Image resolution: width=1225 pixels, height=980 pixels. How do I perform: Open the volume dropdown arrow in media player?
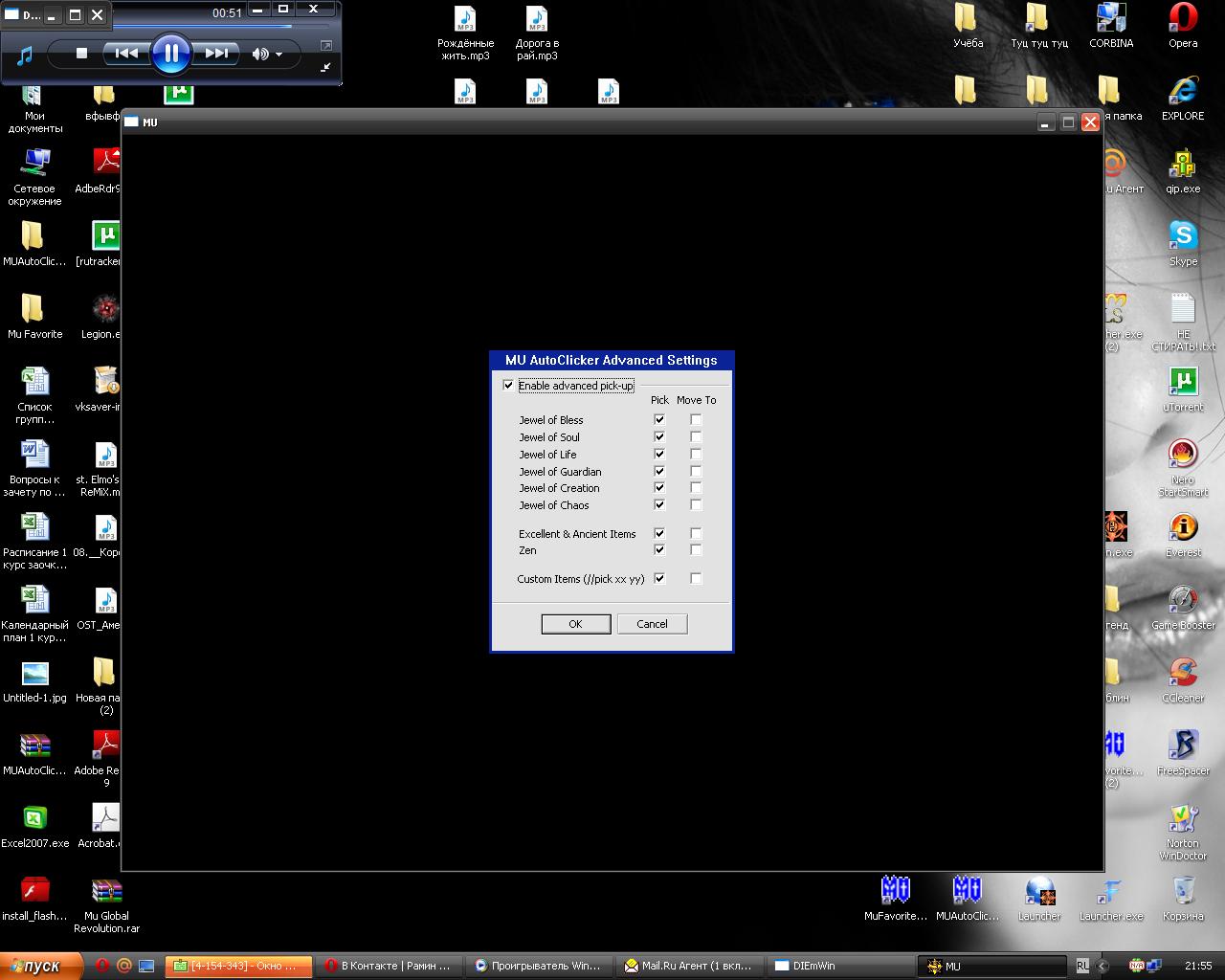click(279, 55)
